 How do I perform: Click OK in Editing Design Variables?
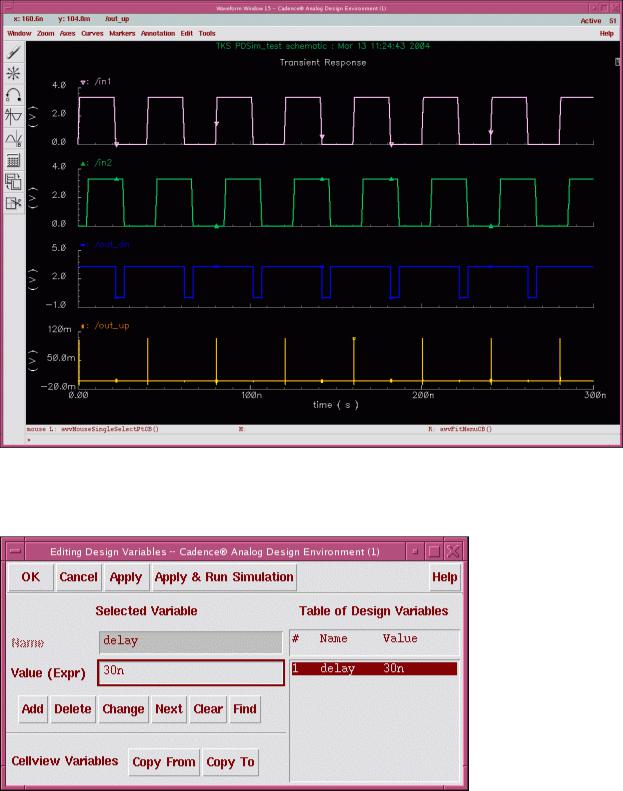point(31,577)
